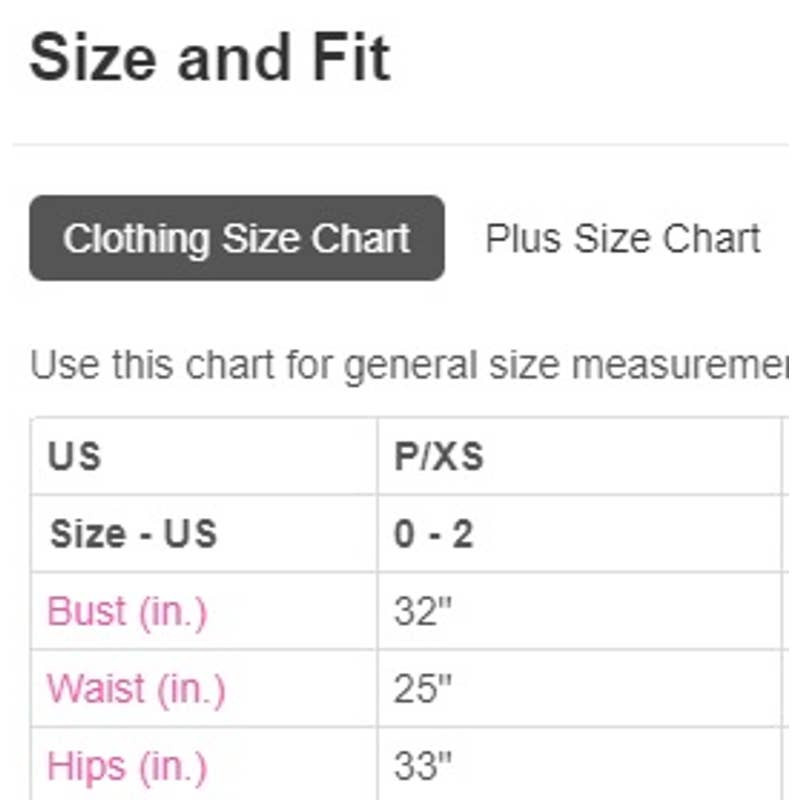Click the cut-off header cell right of P/XS

pos(790,457)
